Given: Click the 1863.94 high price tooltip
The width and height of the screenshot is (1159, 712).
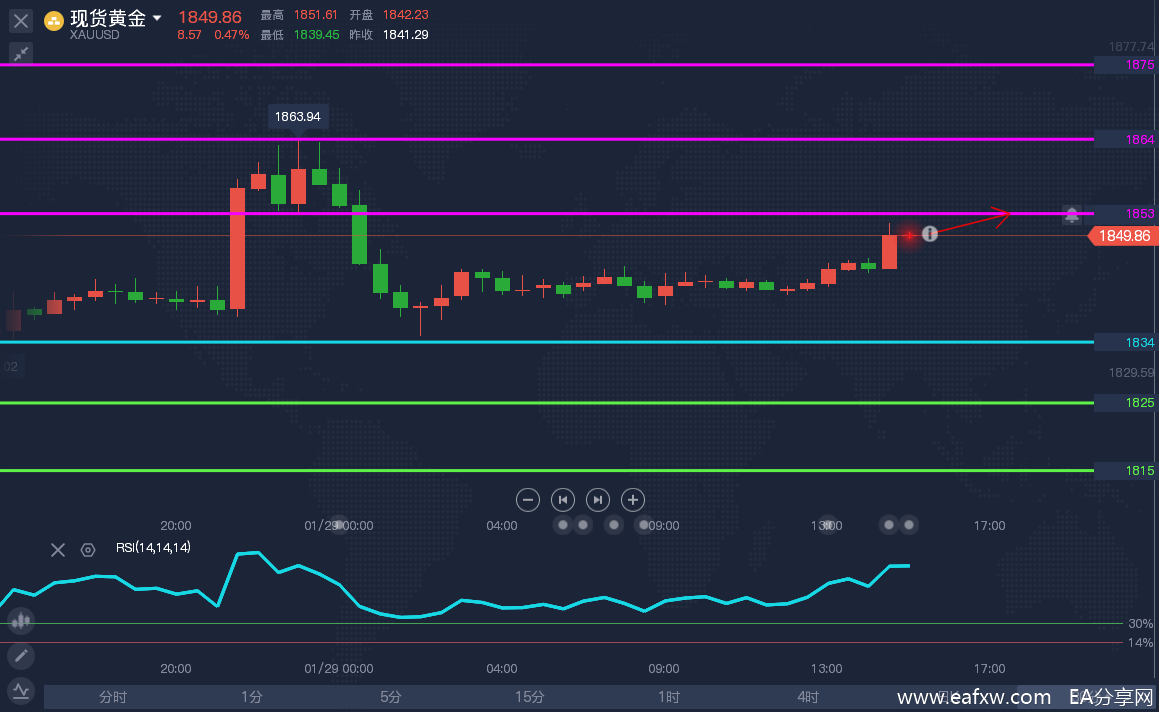Looking at the screenshot, I should pyautogui.click(x=298, y=117).
